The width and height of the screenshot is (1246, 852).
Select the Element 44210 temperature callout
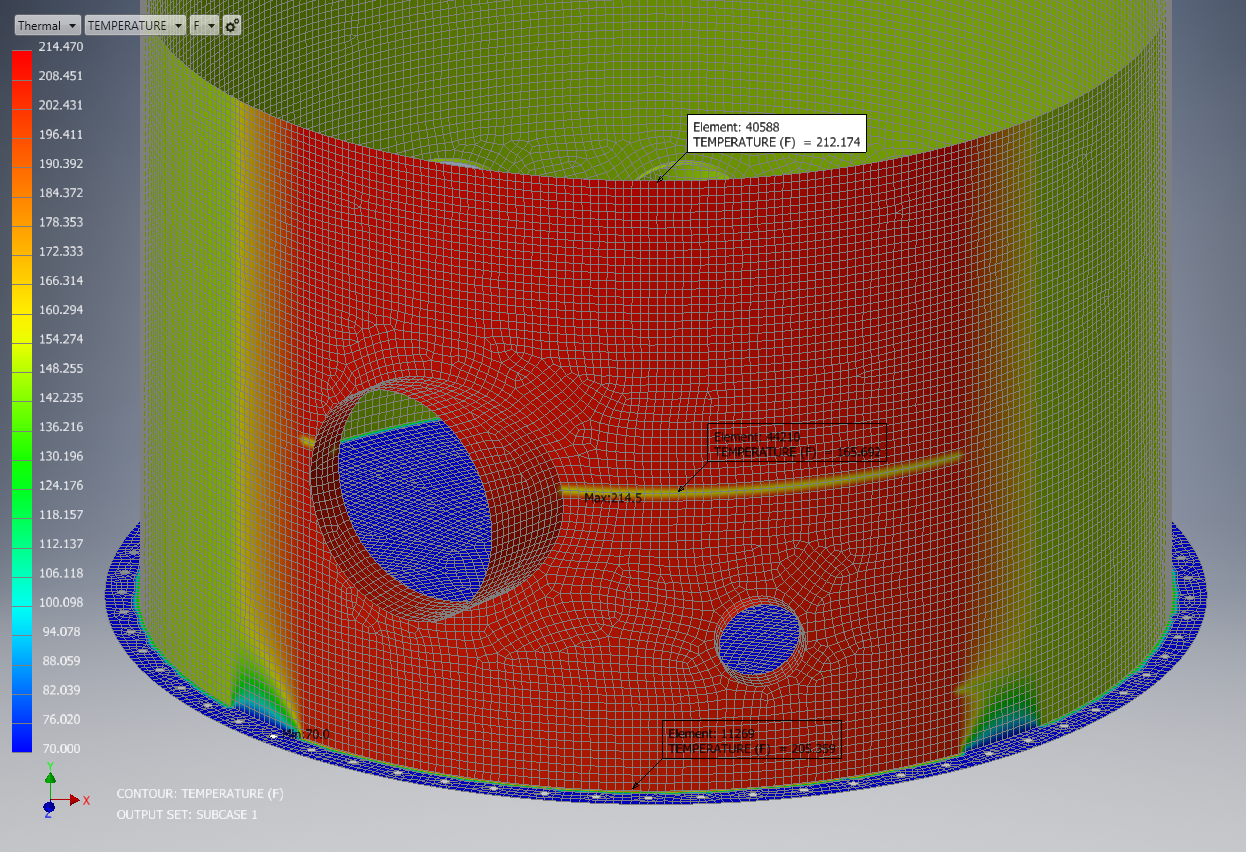pos(795,444)
